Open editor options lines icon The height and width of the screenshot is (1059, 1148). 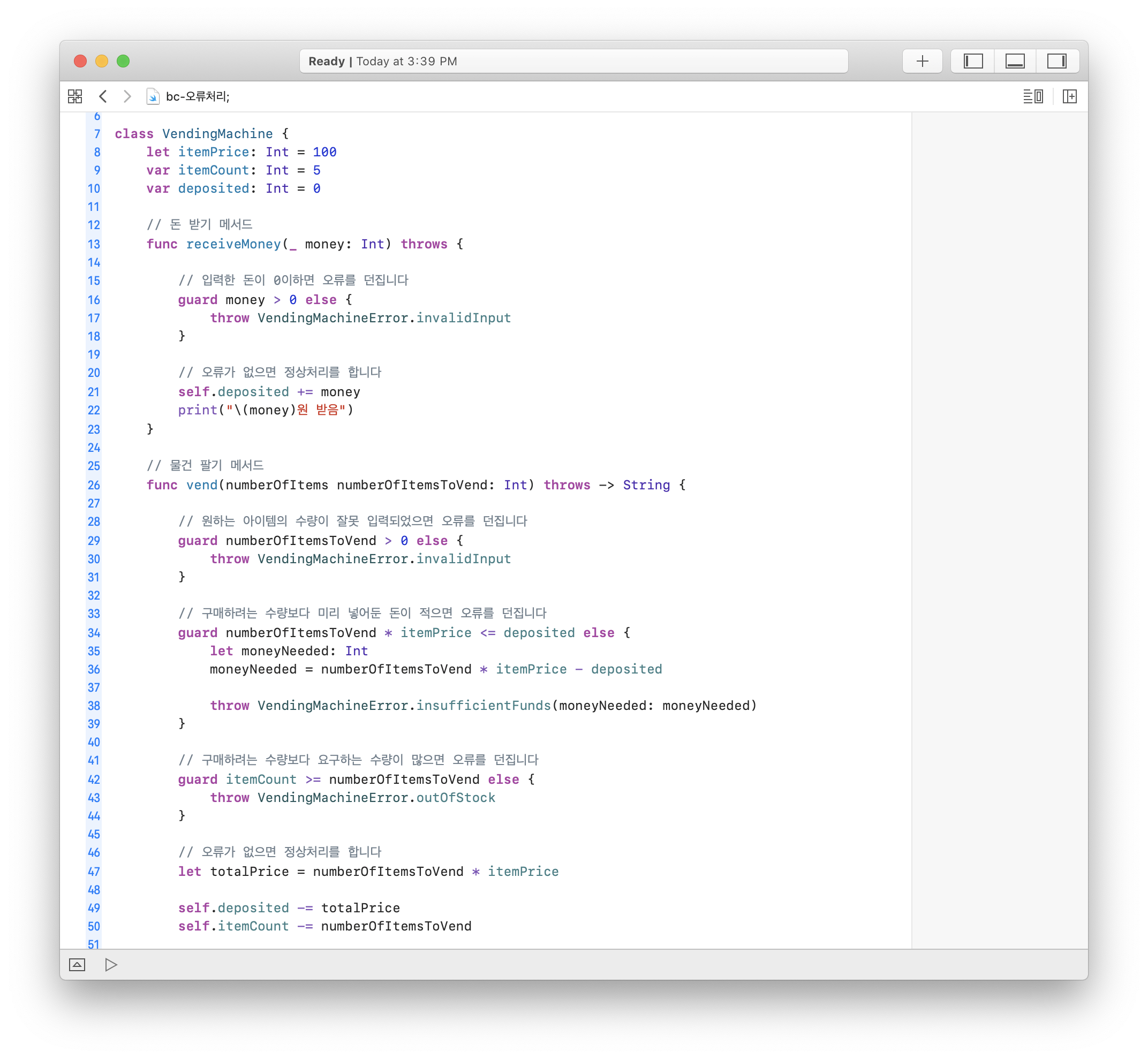[x=1033, y=96]
